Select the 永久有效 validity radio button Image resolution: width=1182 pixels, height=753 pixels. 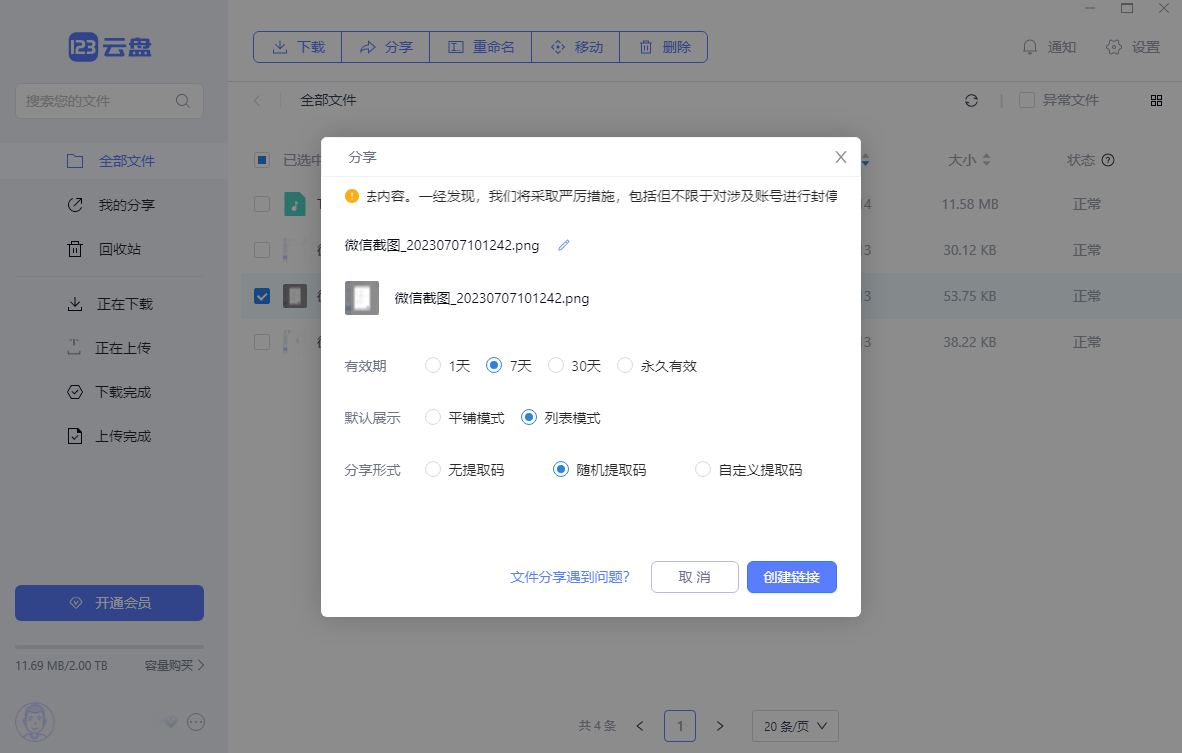[625, 365]
